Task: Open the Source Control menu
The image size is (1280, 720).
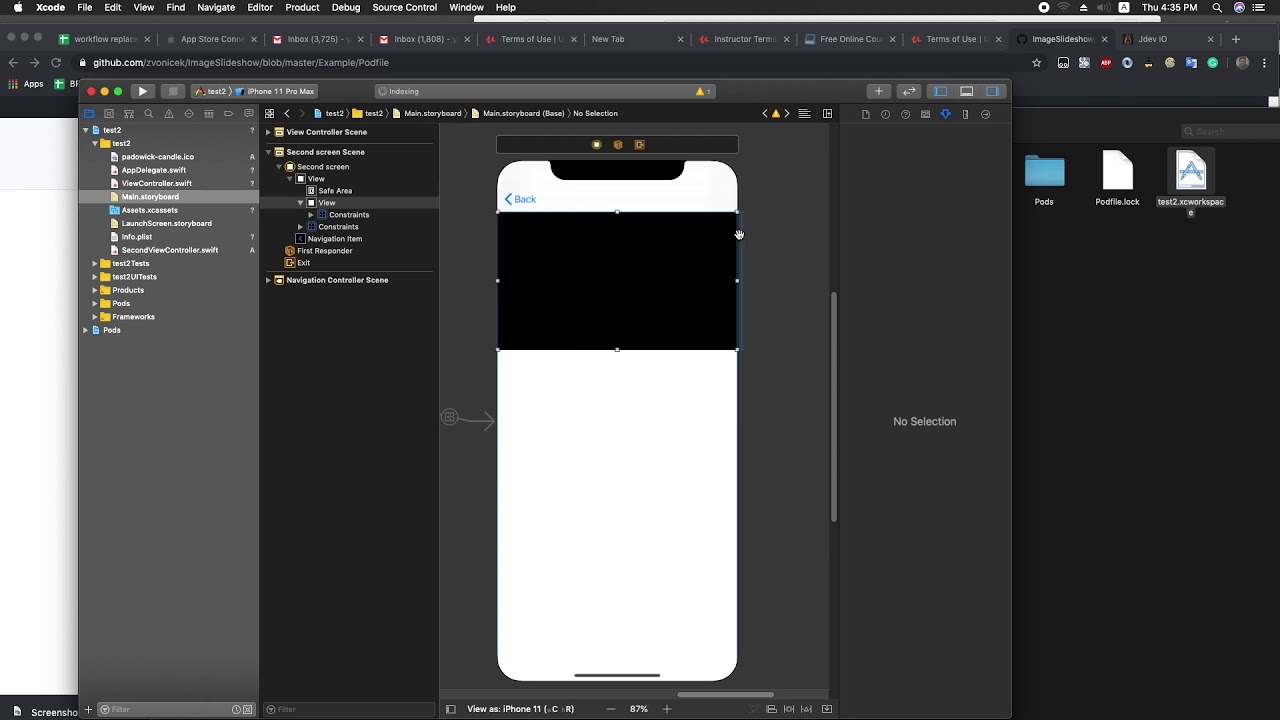Action: [405, 7]
